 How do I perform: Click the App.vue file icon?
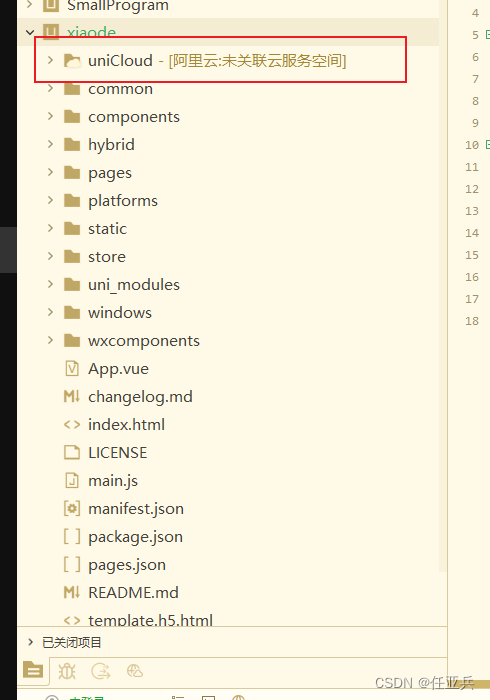pyautogui.click(x=72, y=369)
